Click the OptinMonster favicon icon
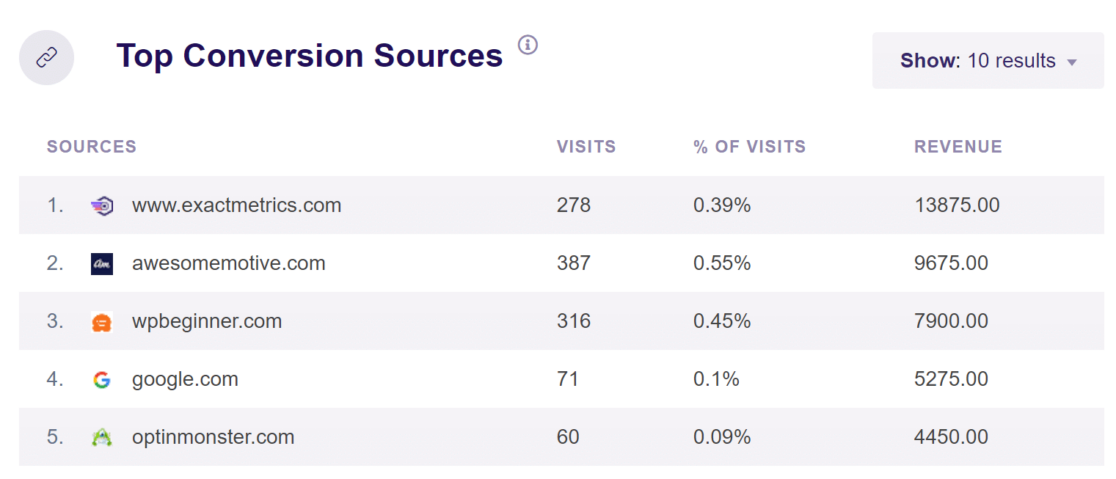 (x=101, y=438)
